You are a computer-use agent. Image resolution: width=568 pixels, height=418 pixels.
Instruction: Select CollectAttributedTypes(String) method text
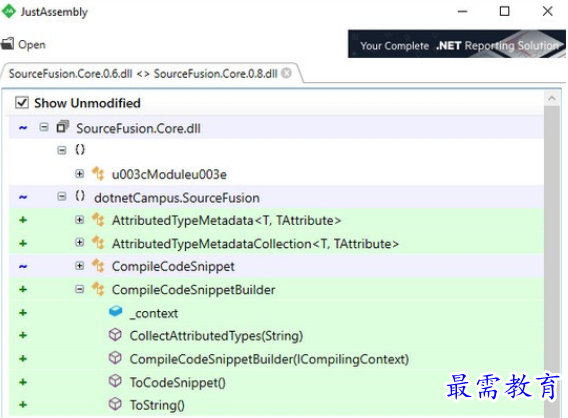click(216, 336)
